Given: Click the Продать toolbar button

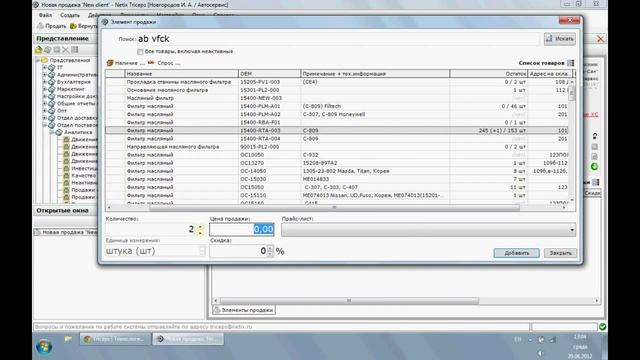Looking at the screenshot, I should point(52,26).
